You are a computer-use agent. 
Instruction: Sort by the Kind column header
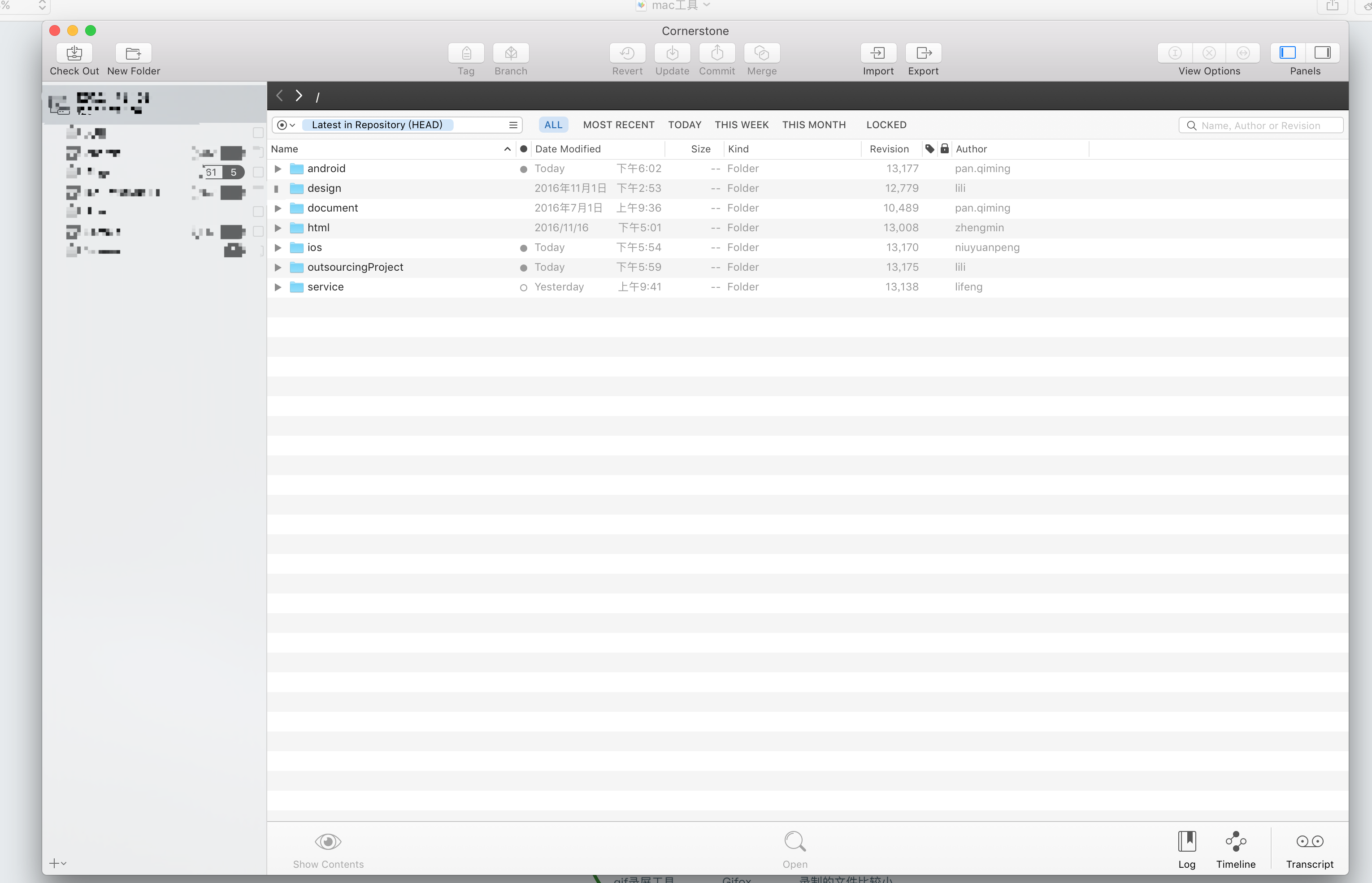(793, 149)
